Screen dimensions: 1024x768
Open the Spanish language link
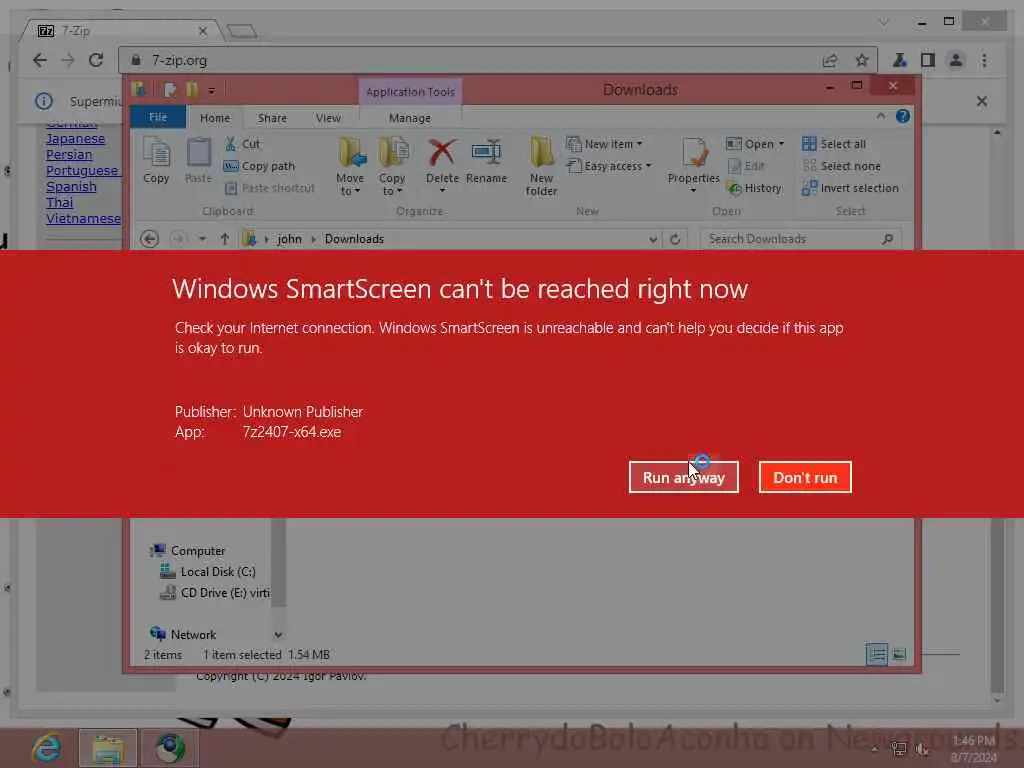(71, 187)
